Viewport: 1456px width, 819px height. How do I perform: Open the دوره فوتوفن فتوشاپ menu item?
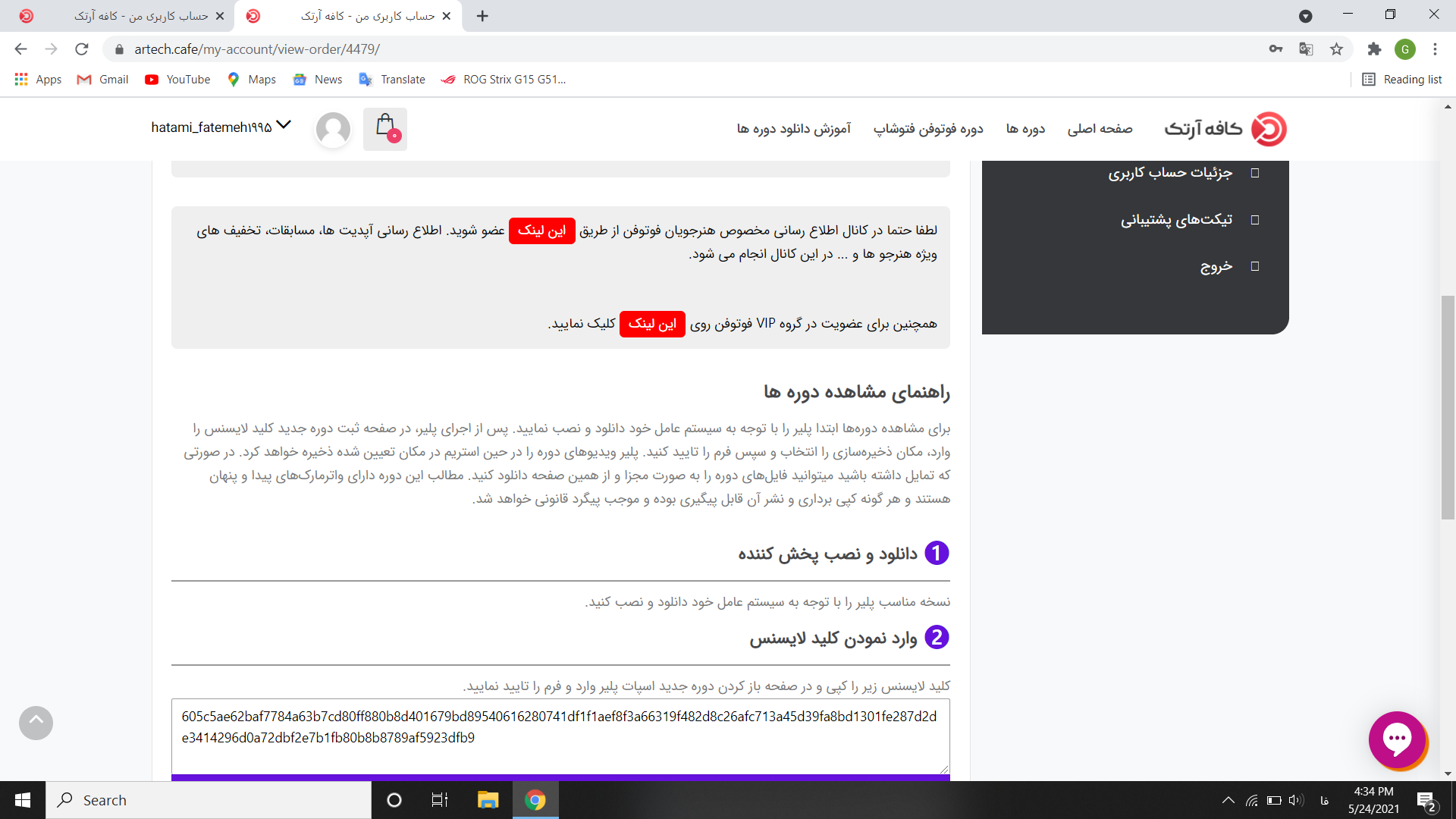(x=927, y=129)
